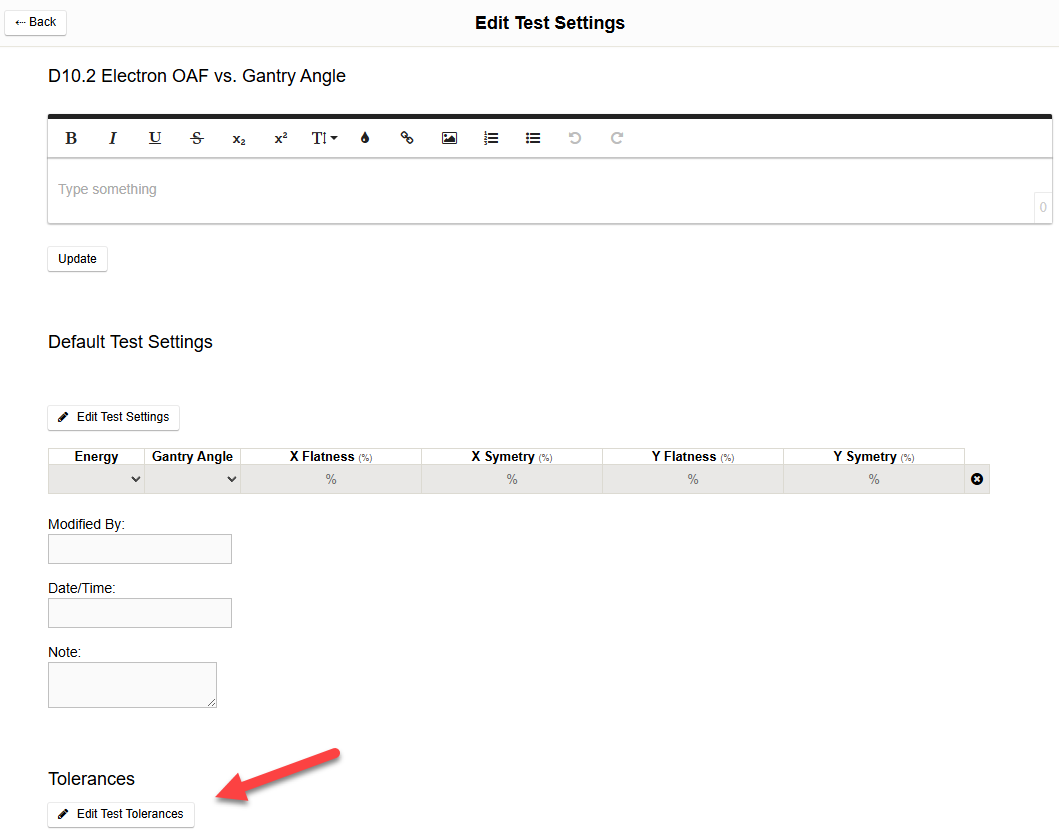Apply italic formatting in the editor
Viewport: 1059px width, 837px height.
pos(113,138)
